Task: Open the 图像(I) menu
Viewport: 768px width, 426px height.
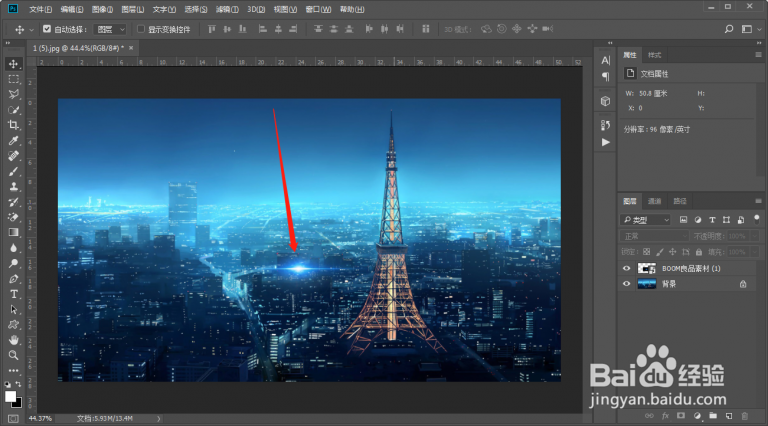Action: 102,9
